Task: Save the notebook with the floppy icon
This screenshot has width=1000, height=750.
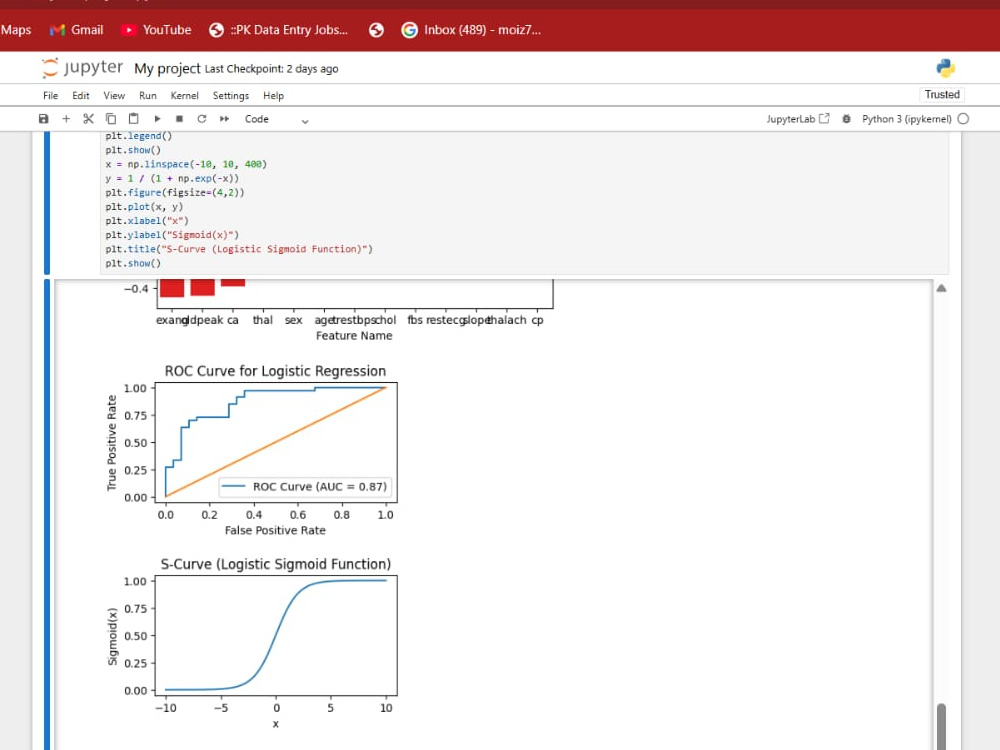Action: tap(43, 119)
